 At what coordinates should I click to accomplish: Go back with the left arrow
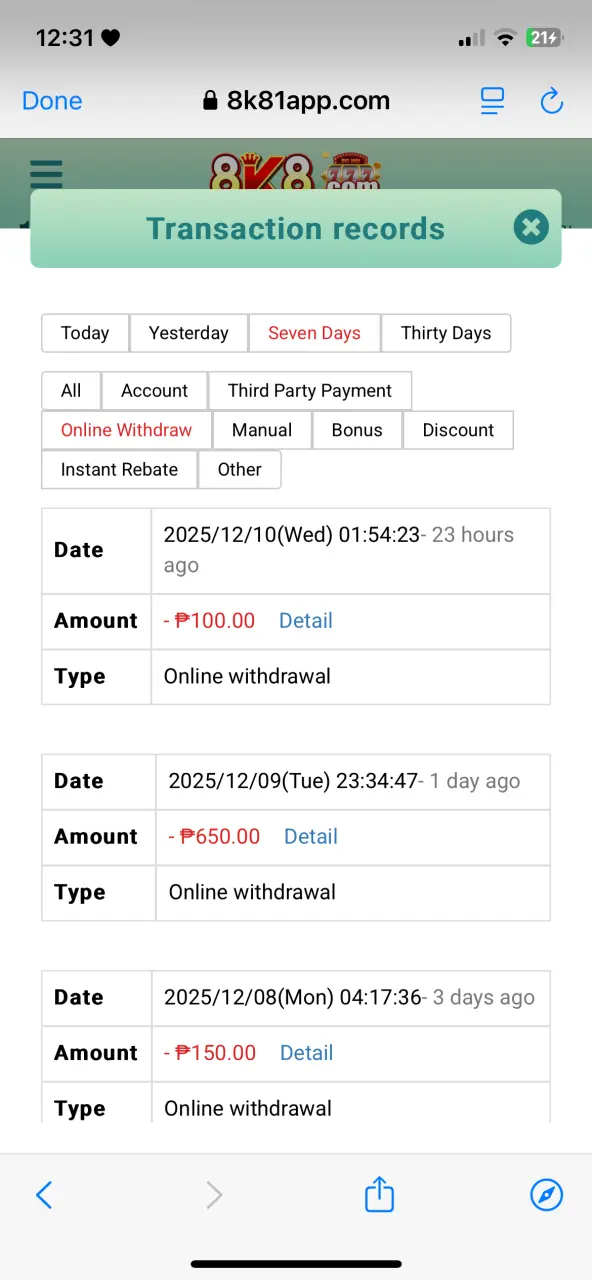44,1194
